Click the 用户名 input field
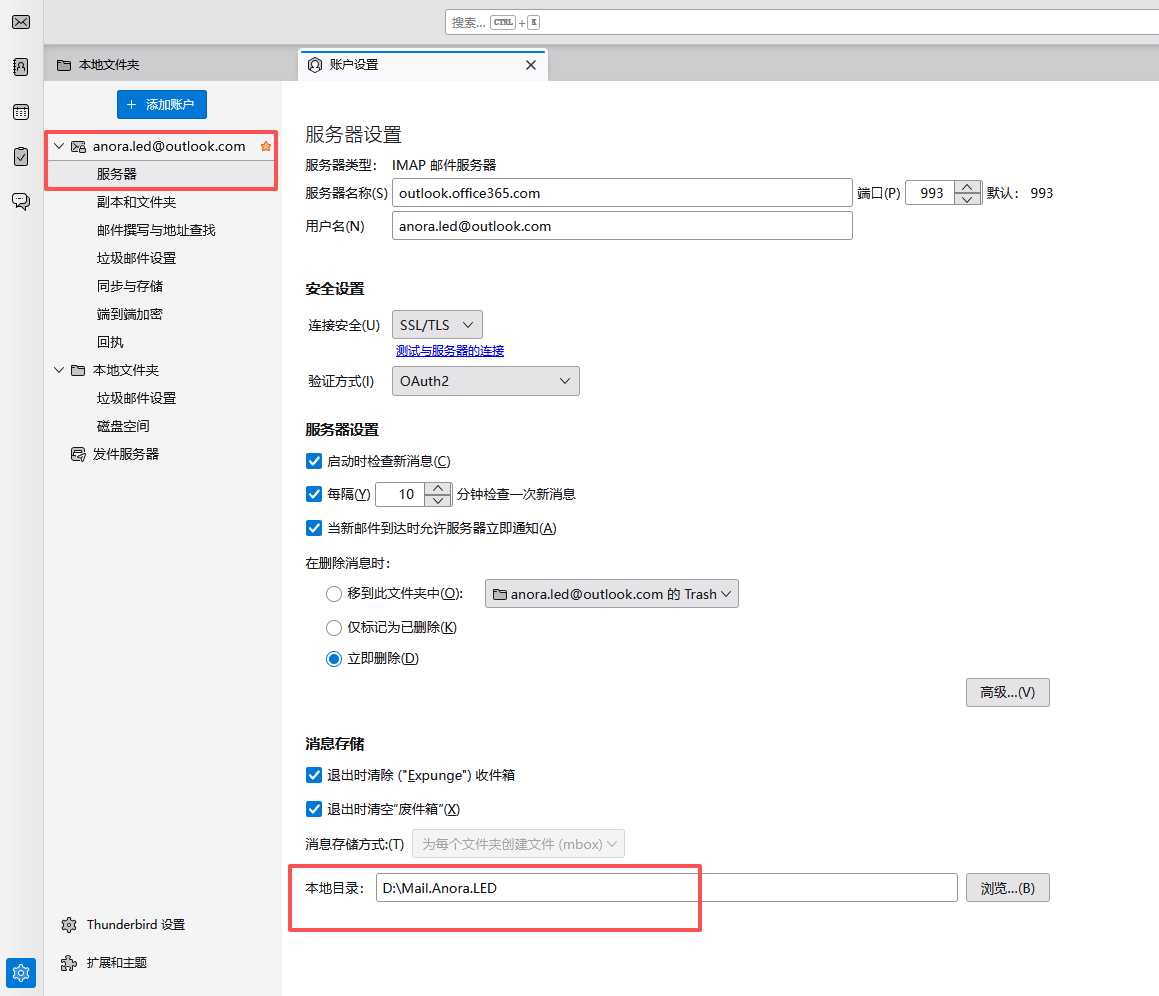 pos(622,226)
